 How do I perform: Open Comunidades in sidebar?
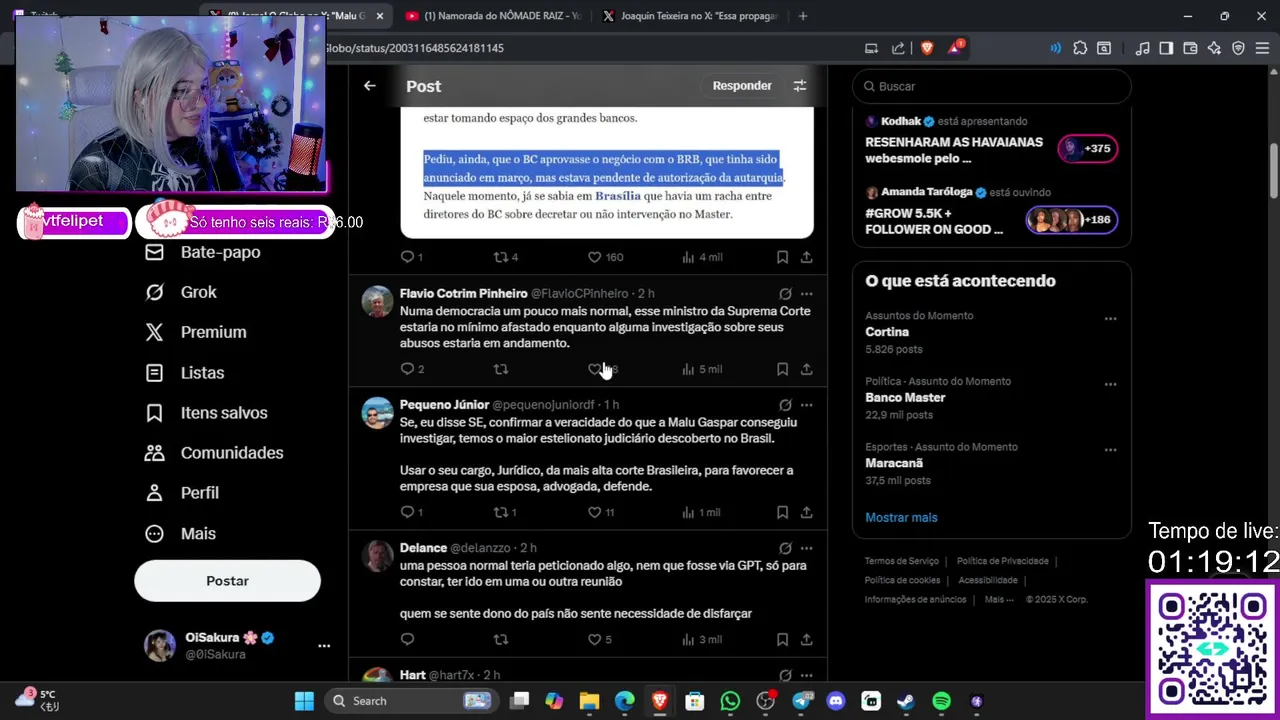[215, 453]
